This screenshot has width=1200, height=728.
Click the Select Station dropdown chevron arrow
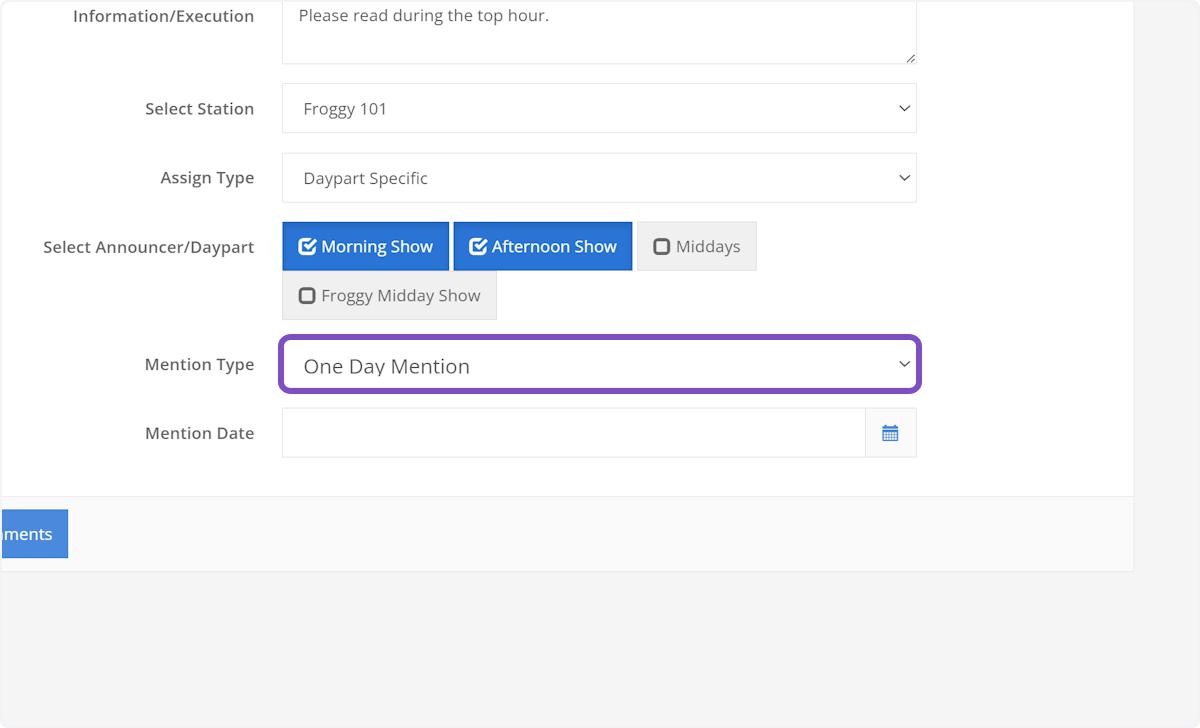[x=904, y=108]
